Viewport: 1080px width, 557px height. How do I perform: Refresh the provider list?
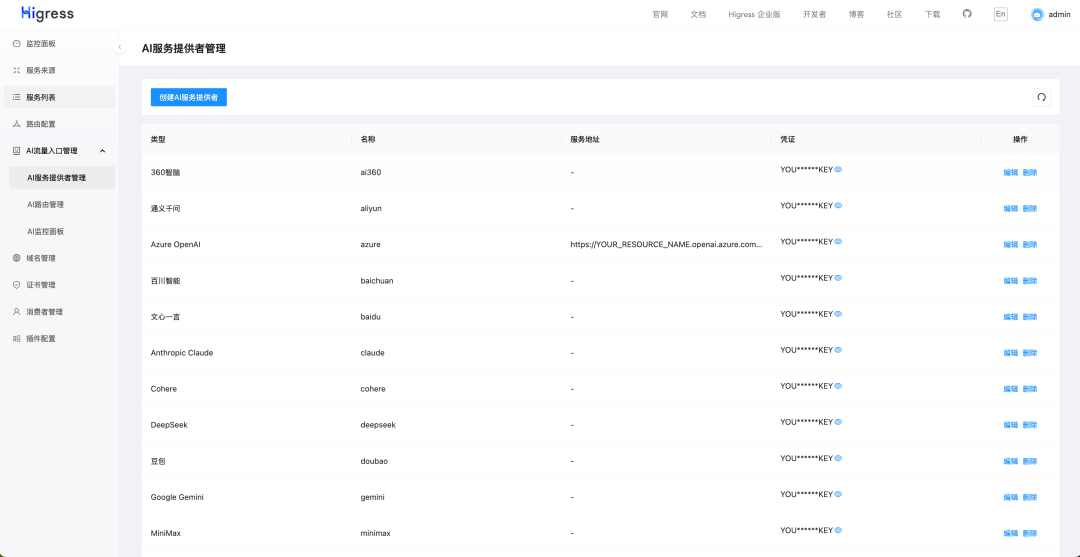1041,97
